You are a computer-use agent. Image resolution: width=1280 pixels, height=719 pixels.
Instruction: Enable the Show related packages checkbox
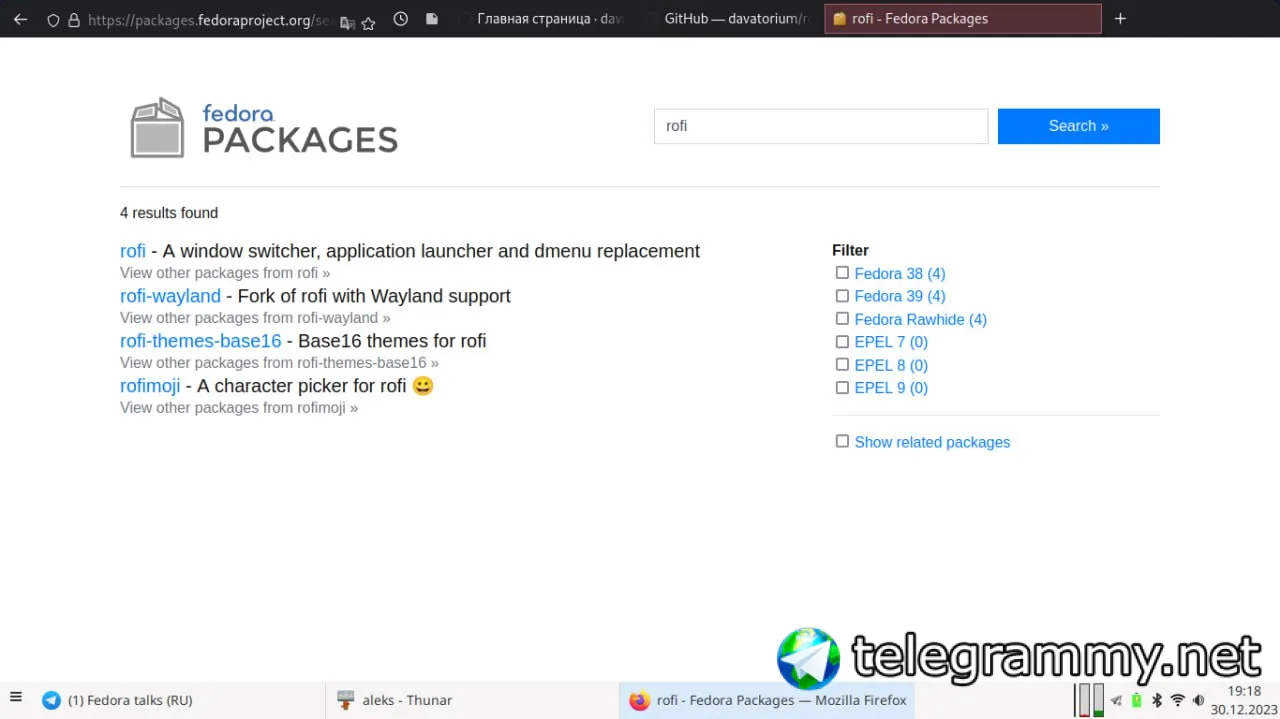pyautogui.click(x=842, y=442)
